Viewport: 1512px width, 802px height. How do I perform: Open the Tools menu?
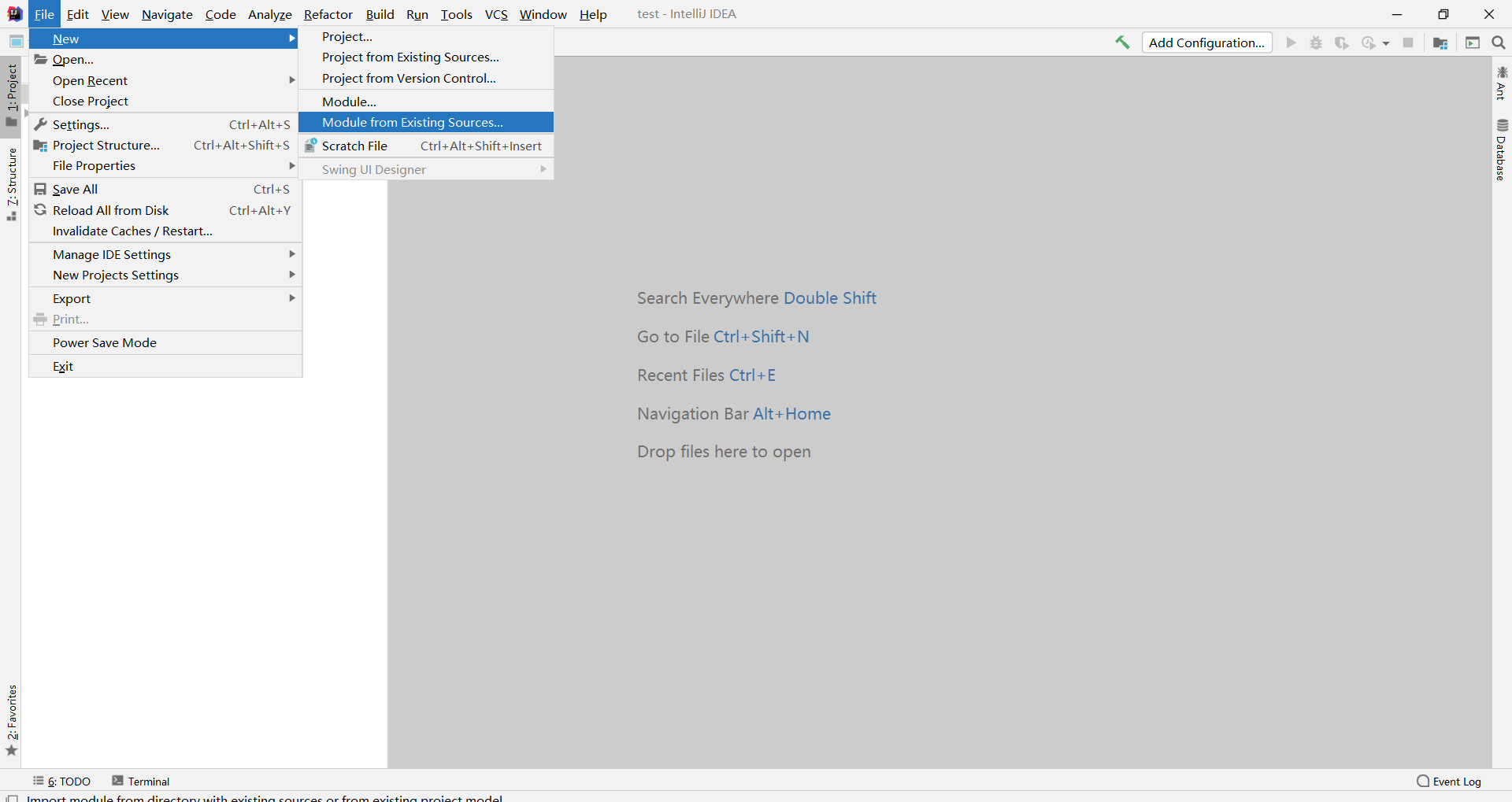[457, 14]
